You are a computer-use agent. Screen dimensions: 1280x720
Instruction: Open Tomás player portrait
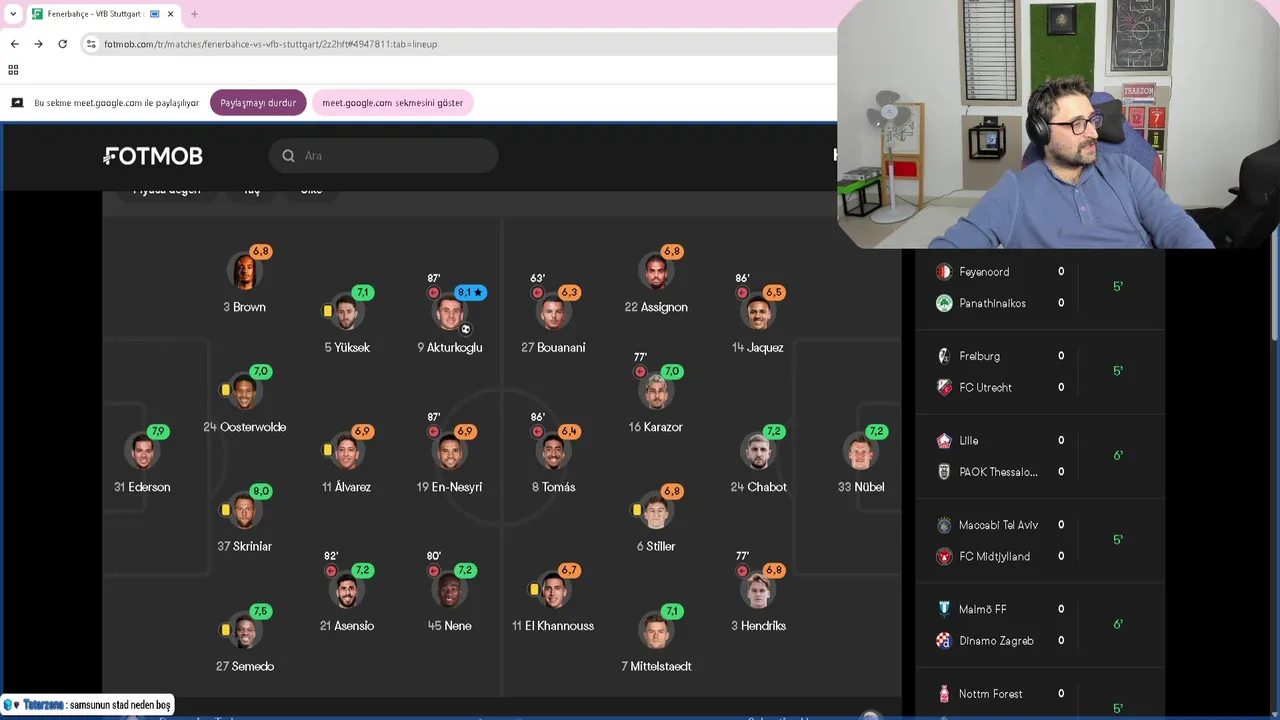coord(553,451)
